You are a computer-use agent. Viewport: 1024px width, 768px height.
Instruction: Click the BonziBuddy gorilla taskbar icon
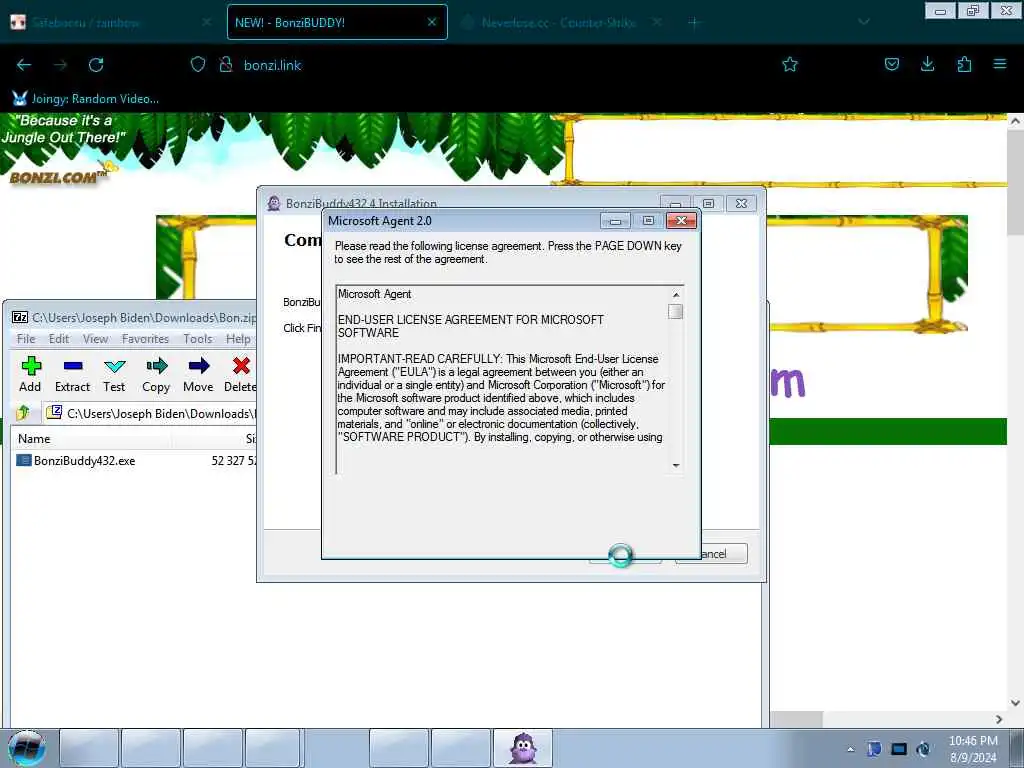coord(522,748)
